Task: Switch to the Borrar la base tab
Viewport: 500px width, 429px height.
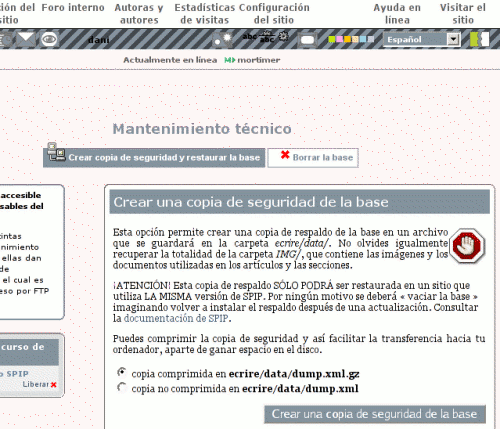Action: point(313,158)
